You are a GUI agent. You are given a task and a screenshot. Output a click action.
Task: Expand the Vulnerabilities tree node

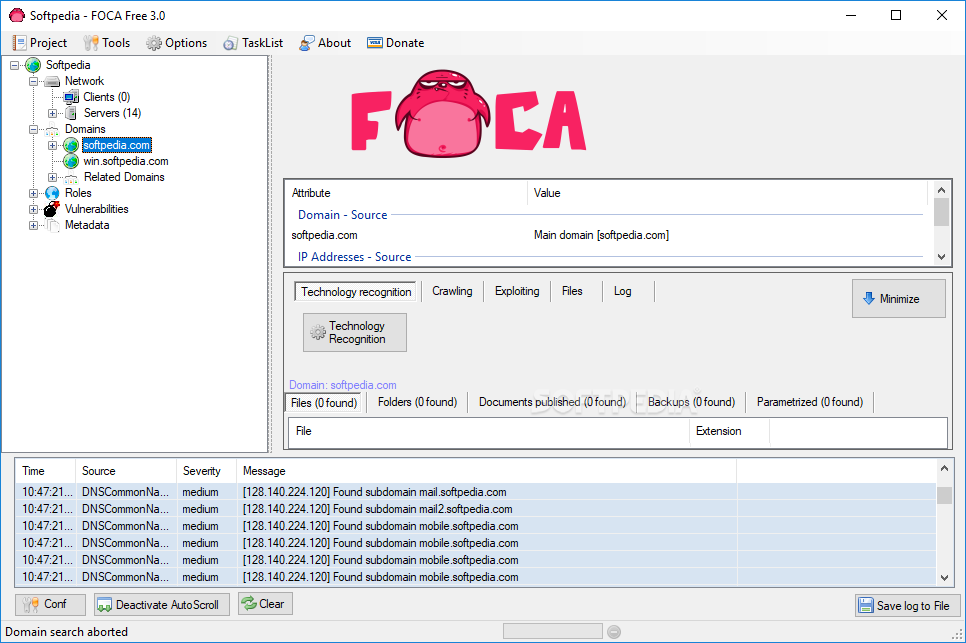[x=34, y=209]
